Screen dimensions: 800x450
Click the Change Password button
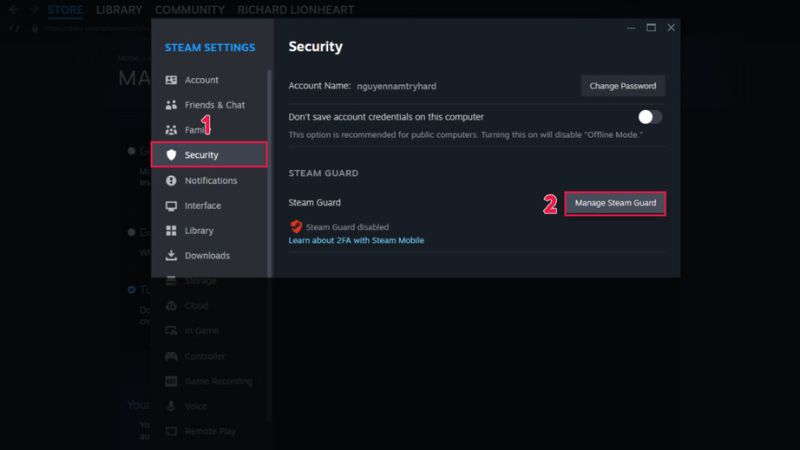pyautogui.click(x=623, y=86)
